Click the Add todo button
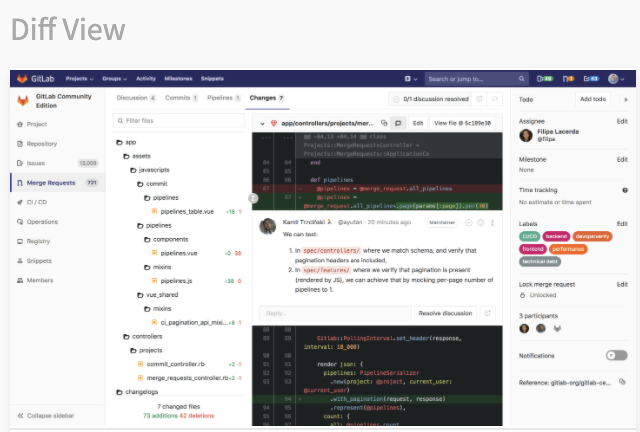This screenshot has height=432, width=640. click(x=592, y=99)
